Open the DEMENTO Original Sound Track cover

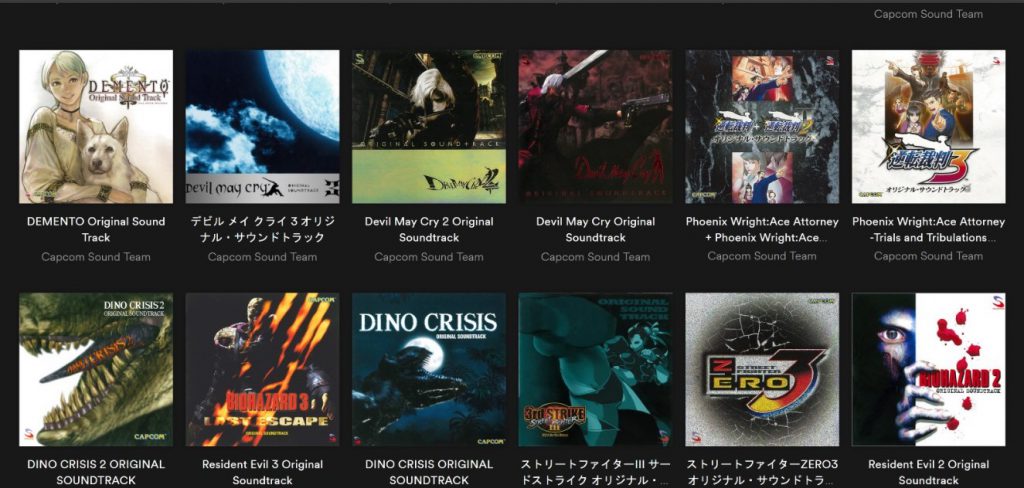(x=96, y=127)
